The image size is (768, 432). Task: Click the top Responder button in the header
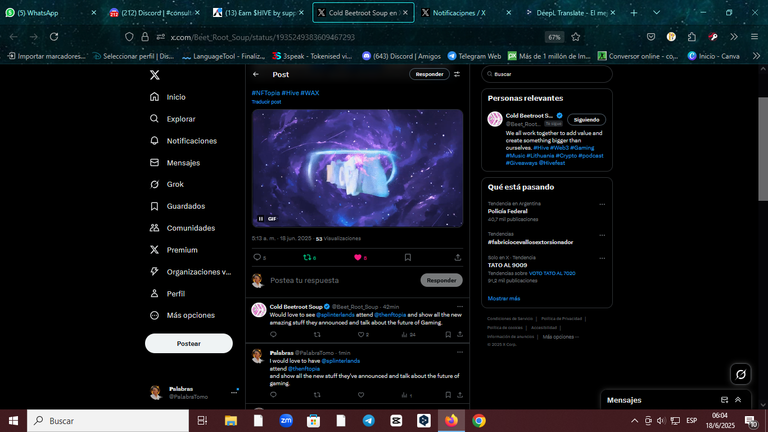tap(429, 74)
